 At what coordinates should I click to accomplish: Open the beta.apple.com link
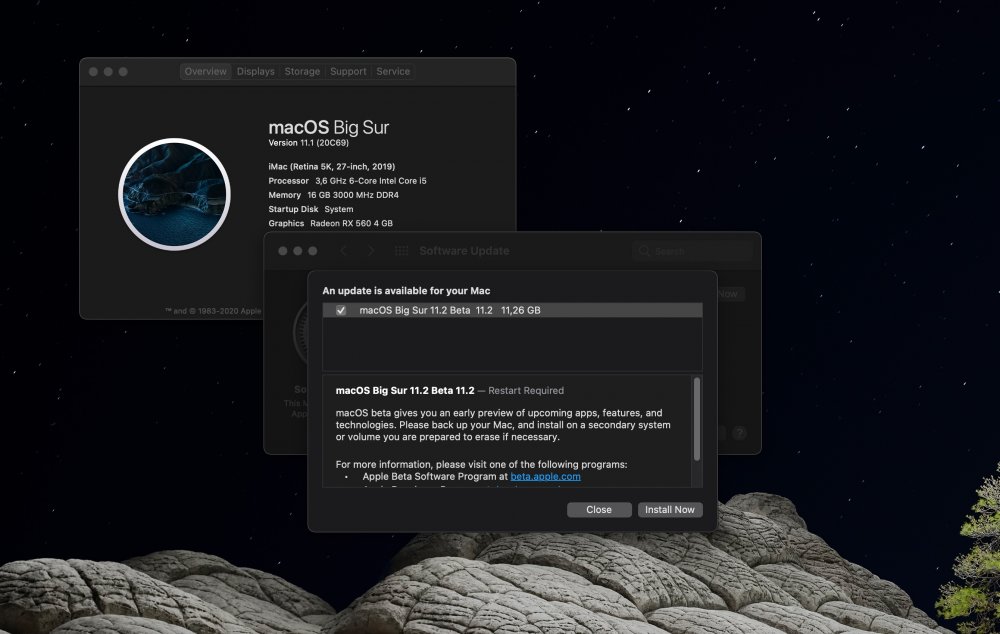pyautogui.click(x=545, y=476)
